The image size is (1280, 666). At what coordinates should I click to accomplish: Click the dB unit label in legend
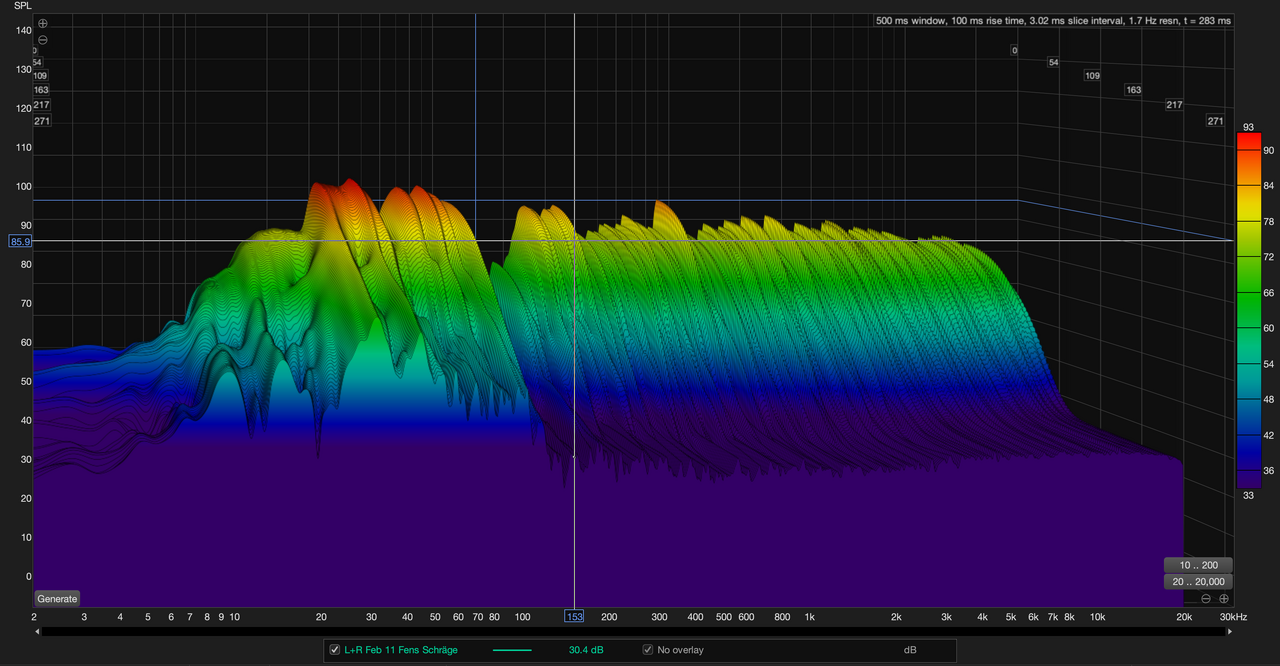[x=910, y=650]
